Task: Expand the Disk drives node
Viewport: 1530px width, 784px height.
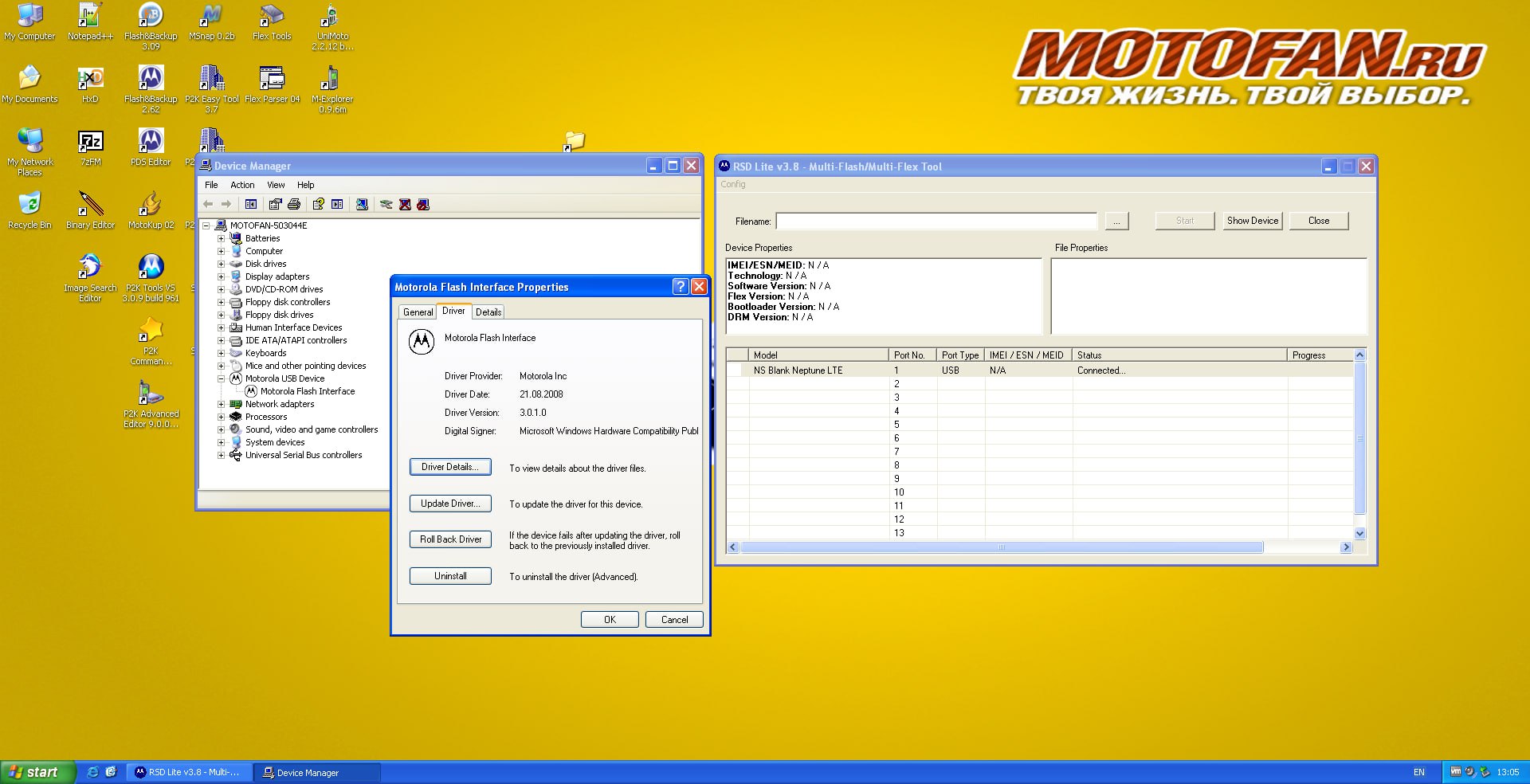Action: tap(221, 264)
